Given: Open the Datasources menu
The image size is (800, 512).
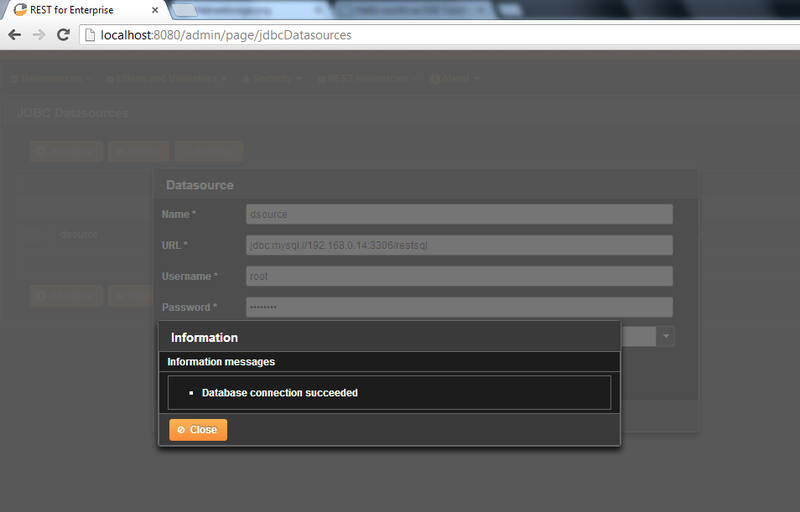Looking at the screenshot, I should (52, 79).
